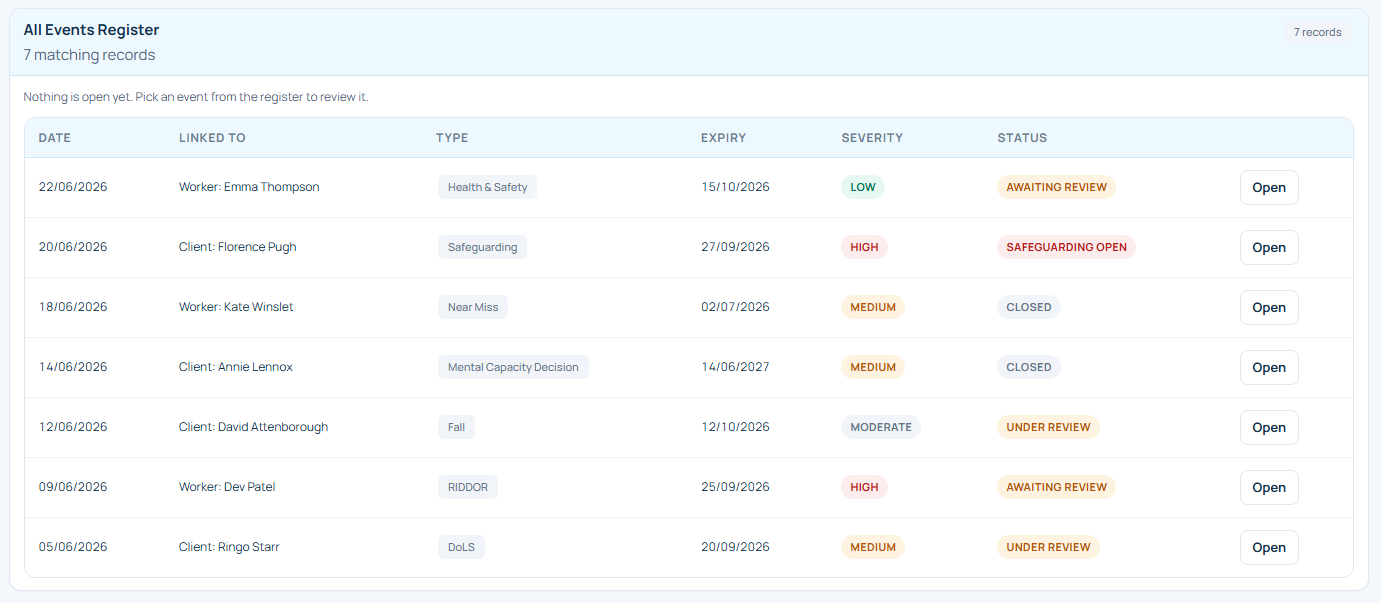
Task: Click 'Worker: Emma Thompson' cell
Action: pos(249,187)
